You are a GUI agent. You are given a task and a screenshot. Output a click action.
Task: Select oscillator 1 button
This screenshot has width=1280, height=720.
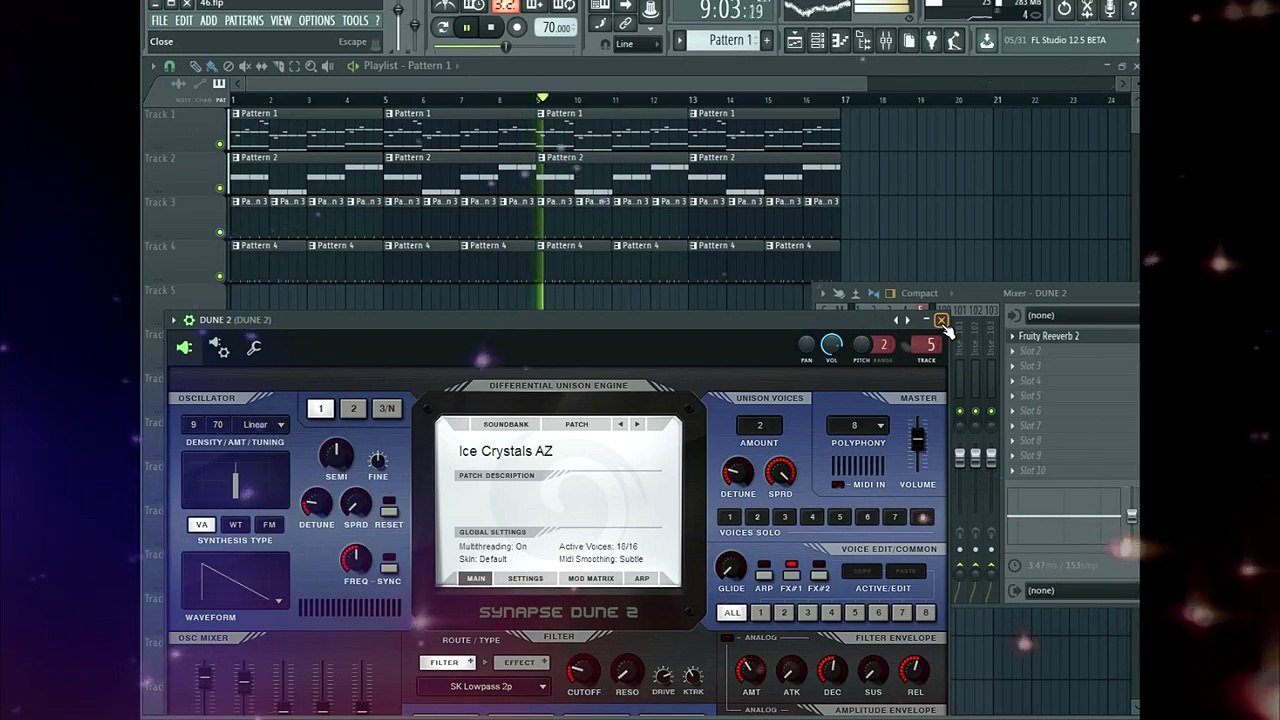pyautogui.click(x=321, y=408)
